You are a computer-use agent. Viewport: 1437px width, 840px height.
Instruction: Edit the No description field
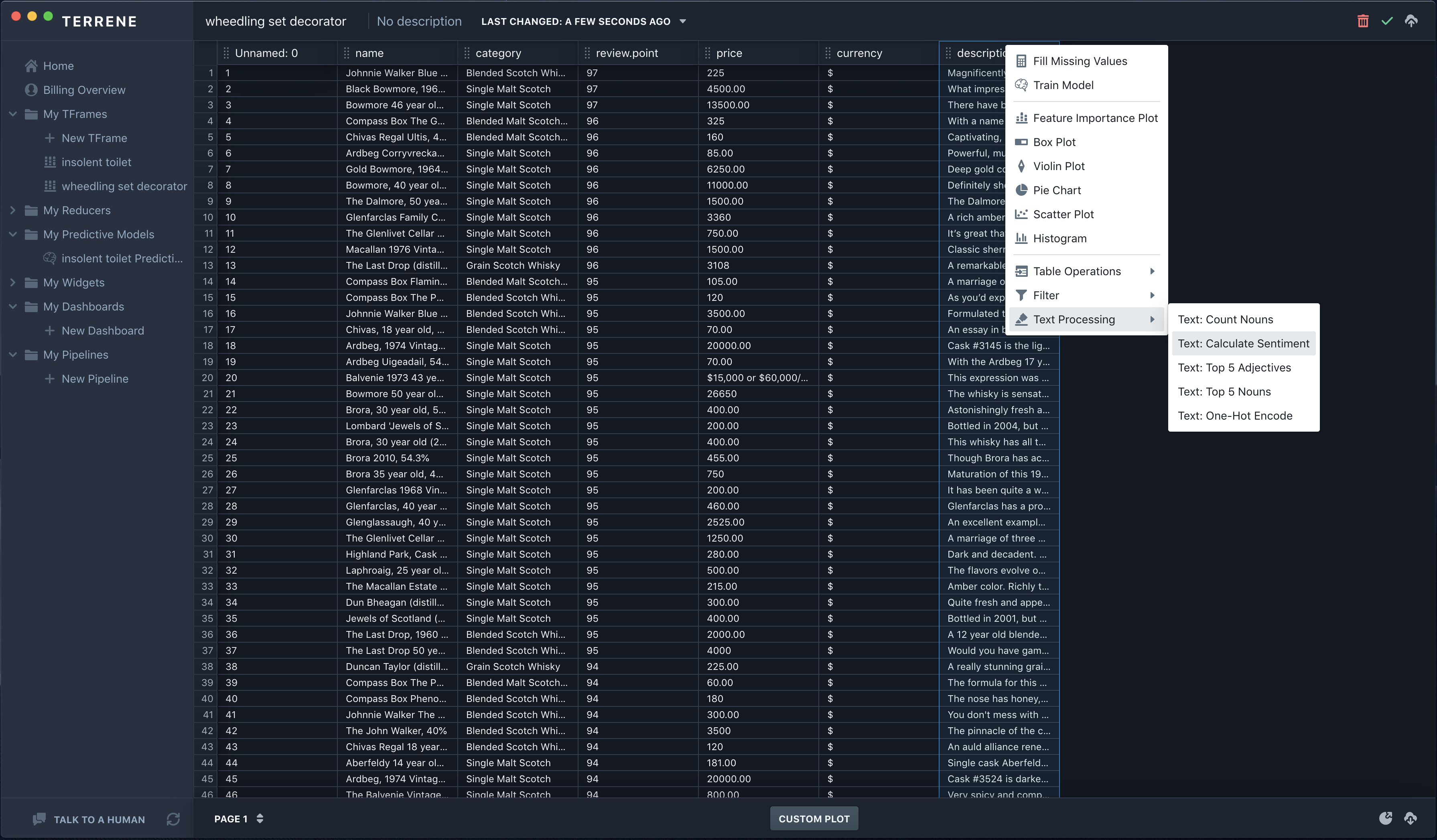[x=419, y=21]
